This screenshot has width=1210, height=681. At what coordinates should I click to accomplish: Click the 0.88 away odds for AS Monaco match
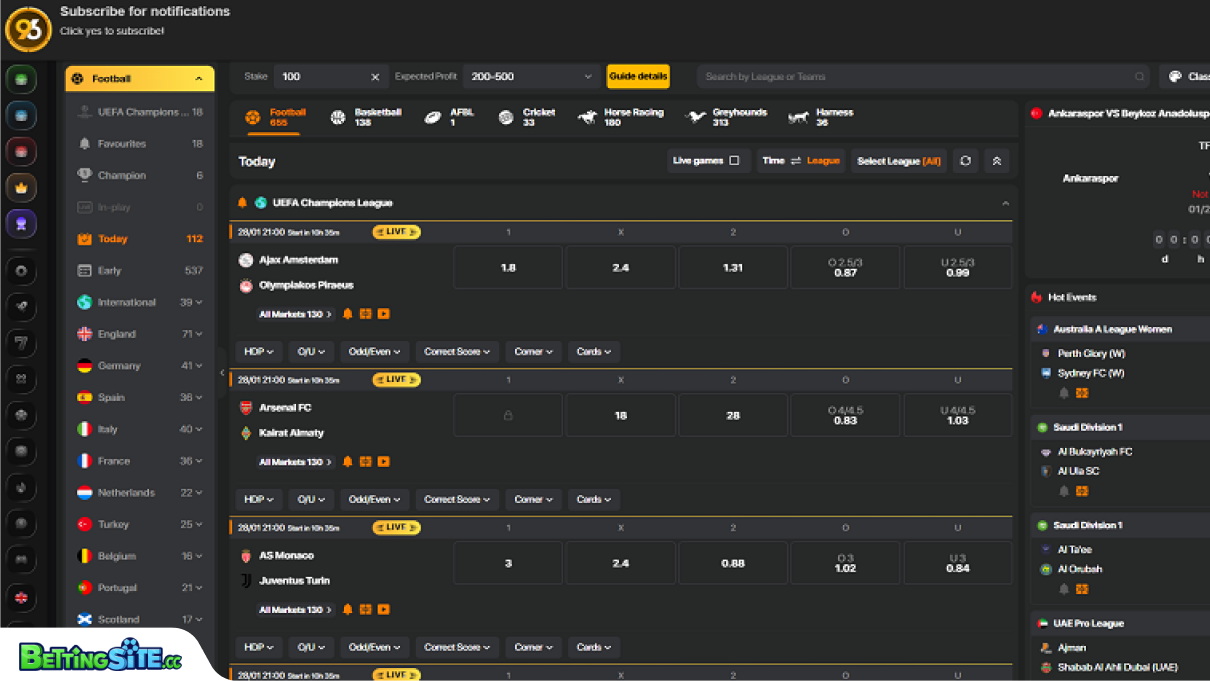733,563
